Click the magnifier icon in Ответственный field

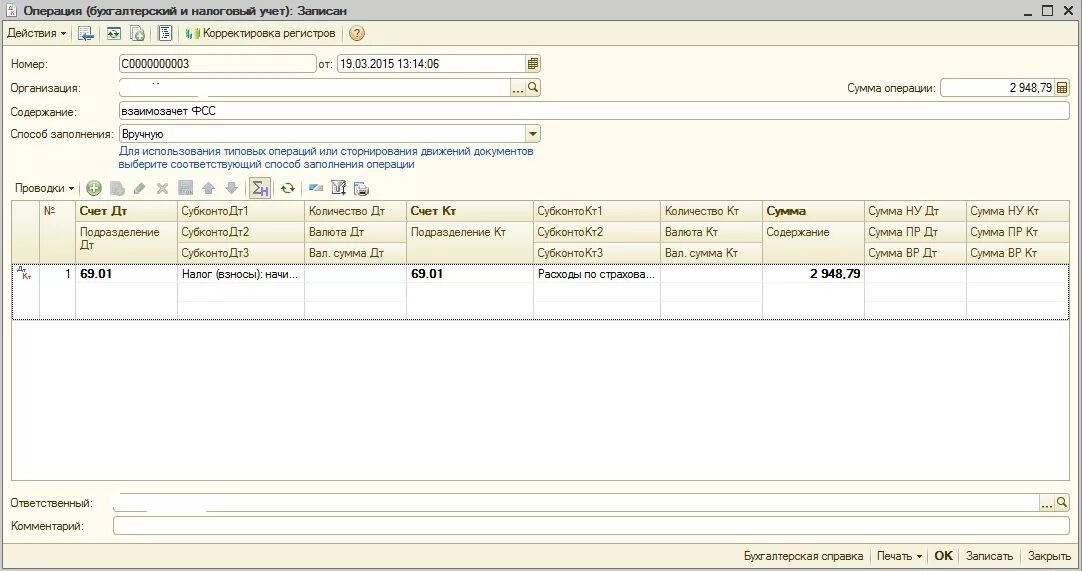tap(1062, 503)
